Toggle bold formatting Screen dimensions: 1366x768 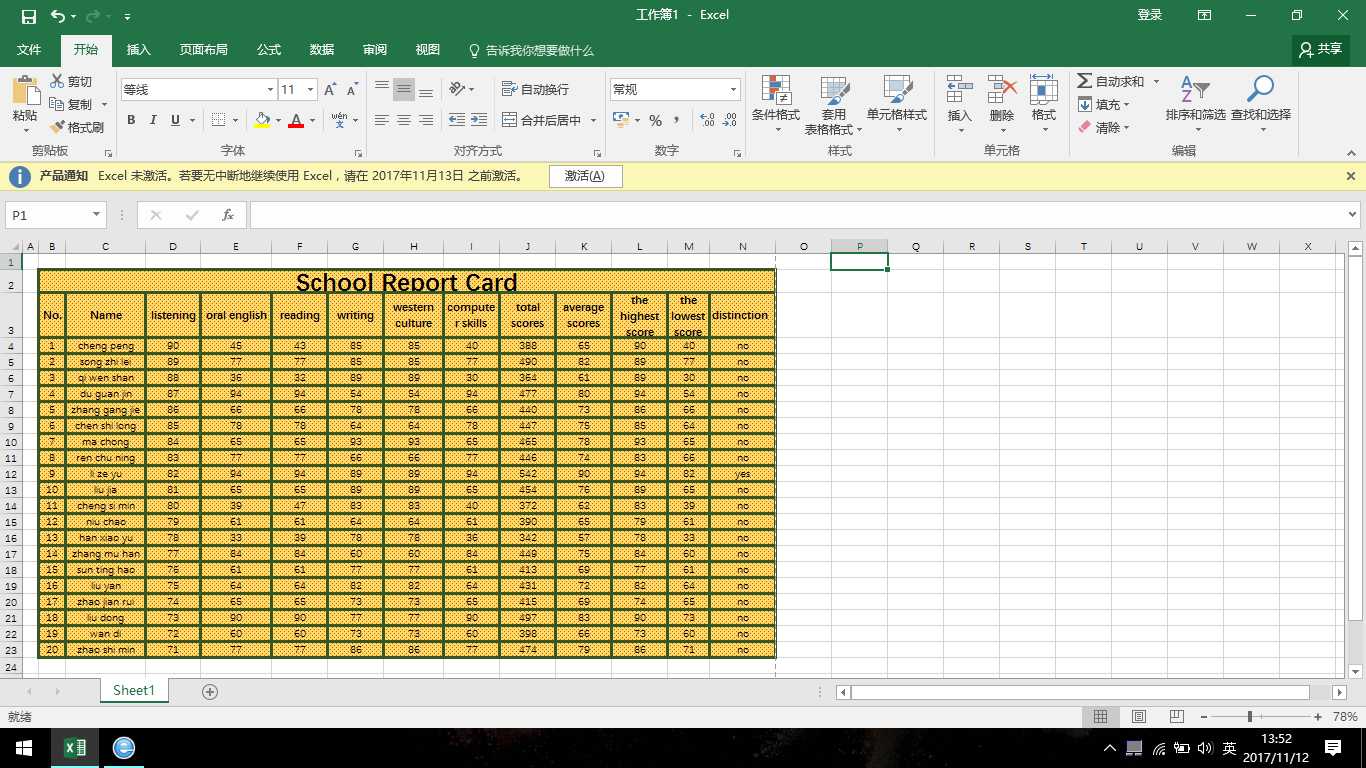[131, 120]
